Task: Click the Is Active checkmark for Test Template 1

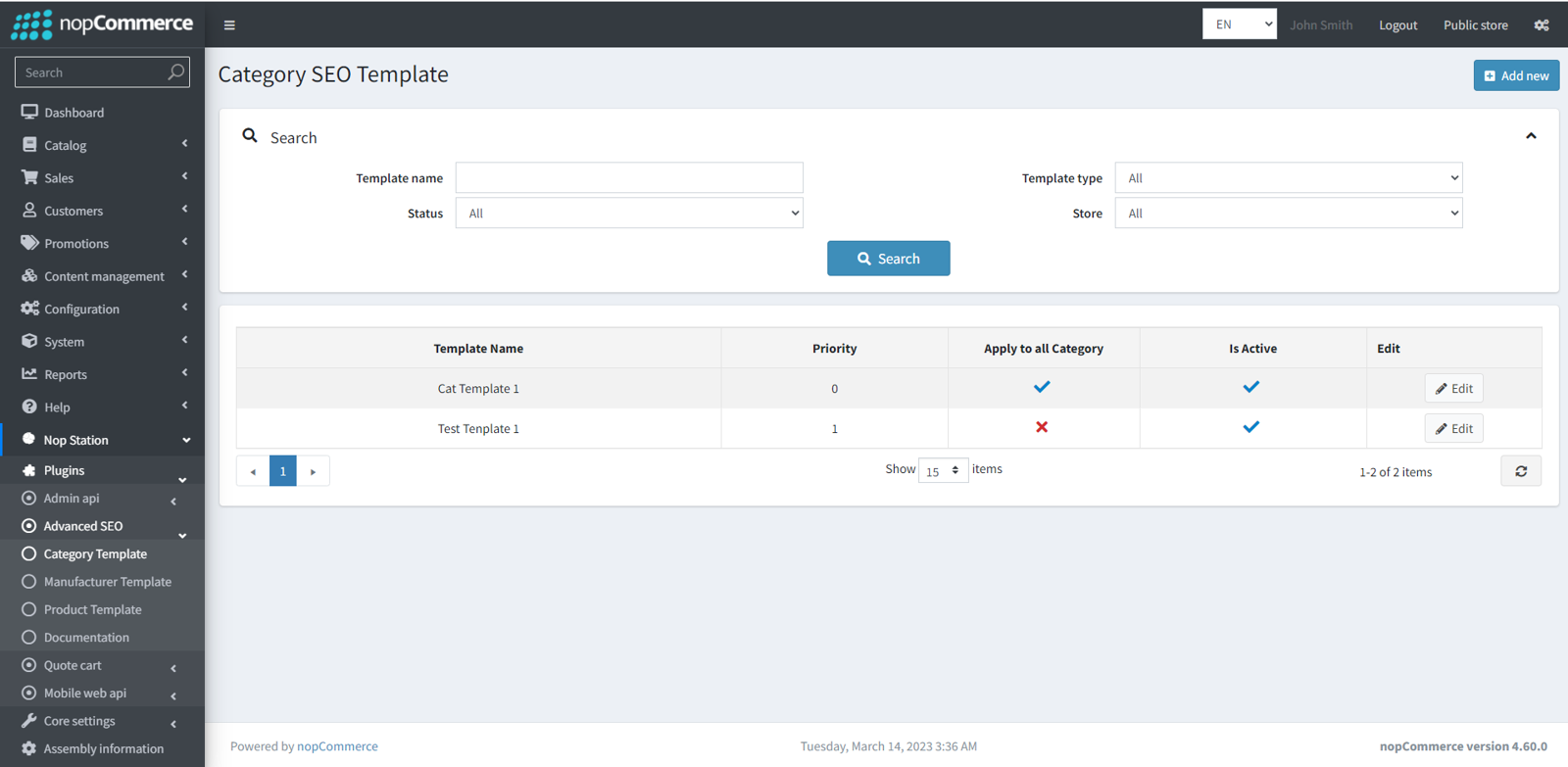Action: pos(1251,427)
